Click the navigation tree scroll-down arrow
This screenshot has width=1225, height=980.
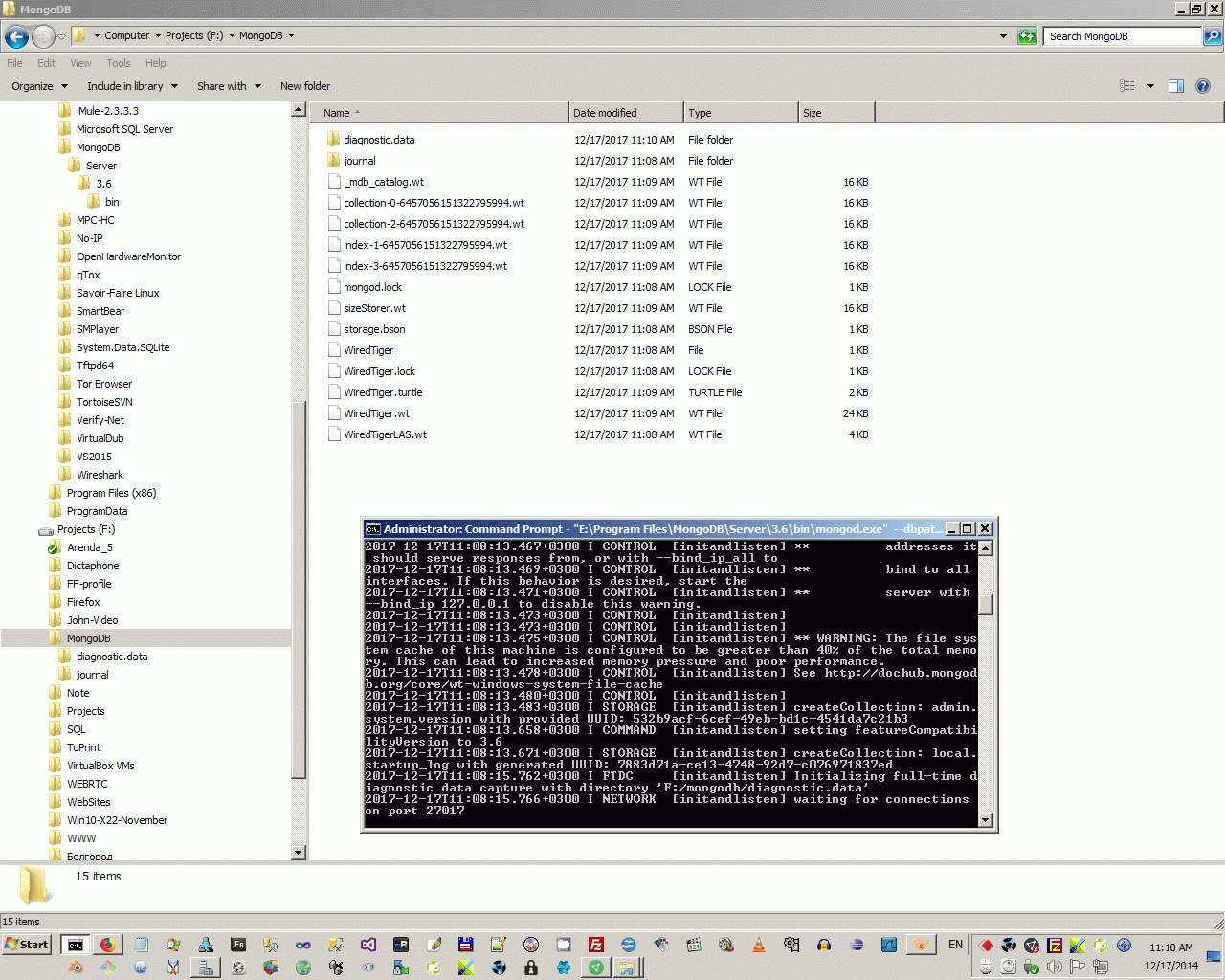(x=298, y=853)
